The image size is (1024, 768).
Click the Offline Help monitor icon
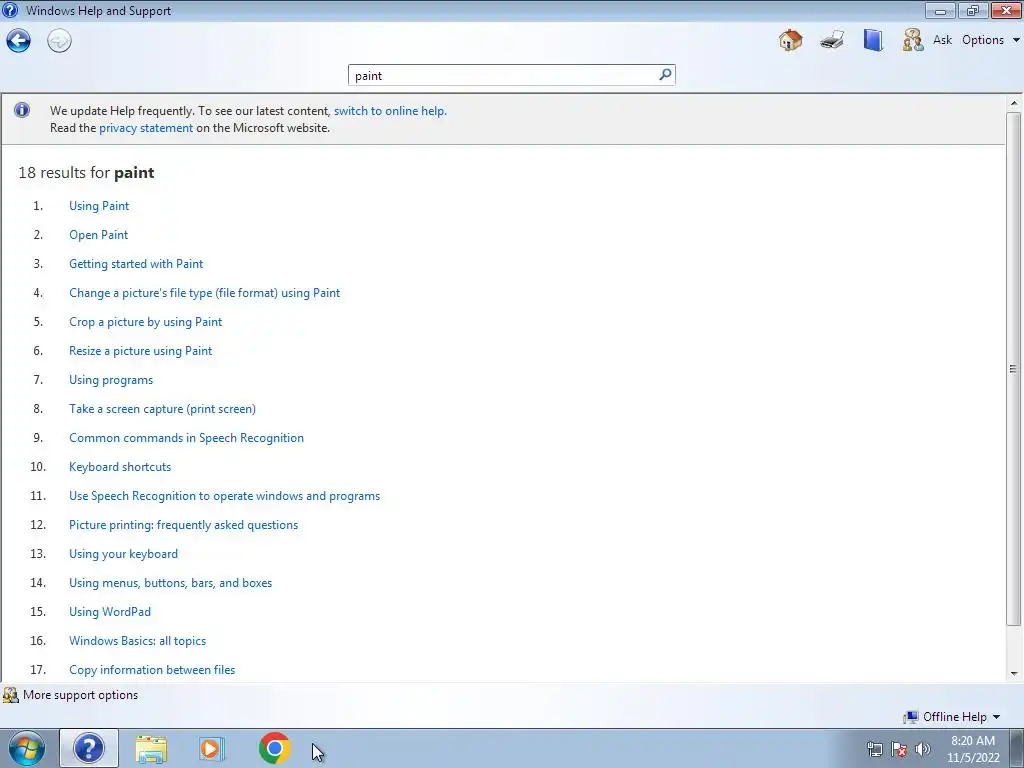[911, 717]
